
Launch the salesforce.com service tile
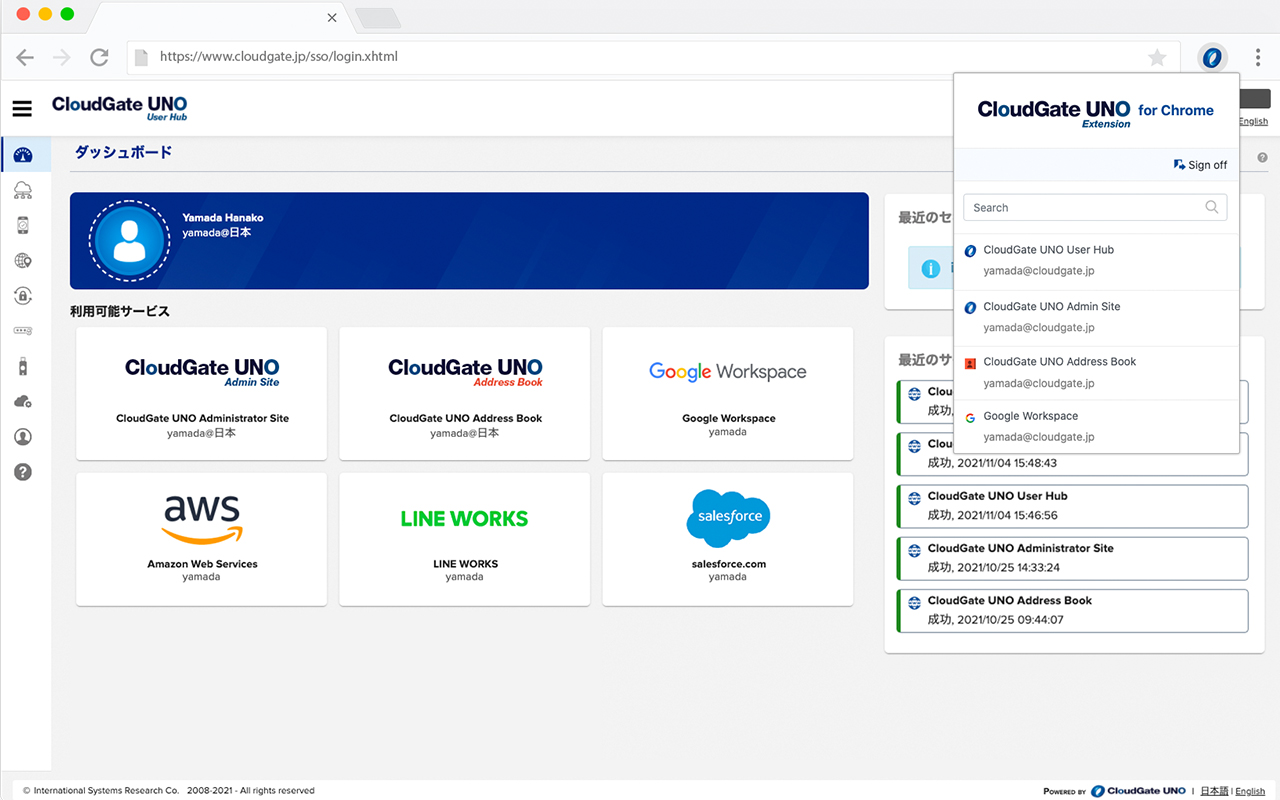[x=727, y=539]
